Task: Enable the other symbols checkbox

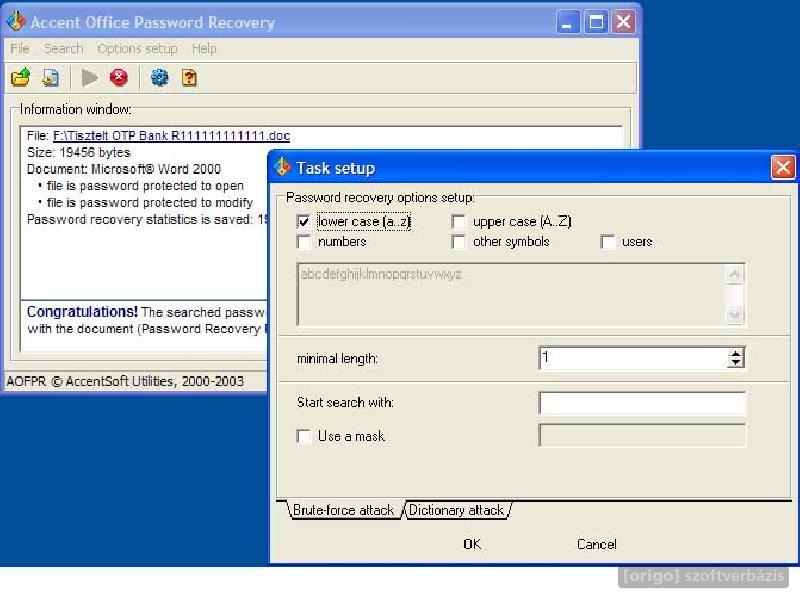Action: 458,241
